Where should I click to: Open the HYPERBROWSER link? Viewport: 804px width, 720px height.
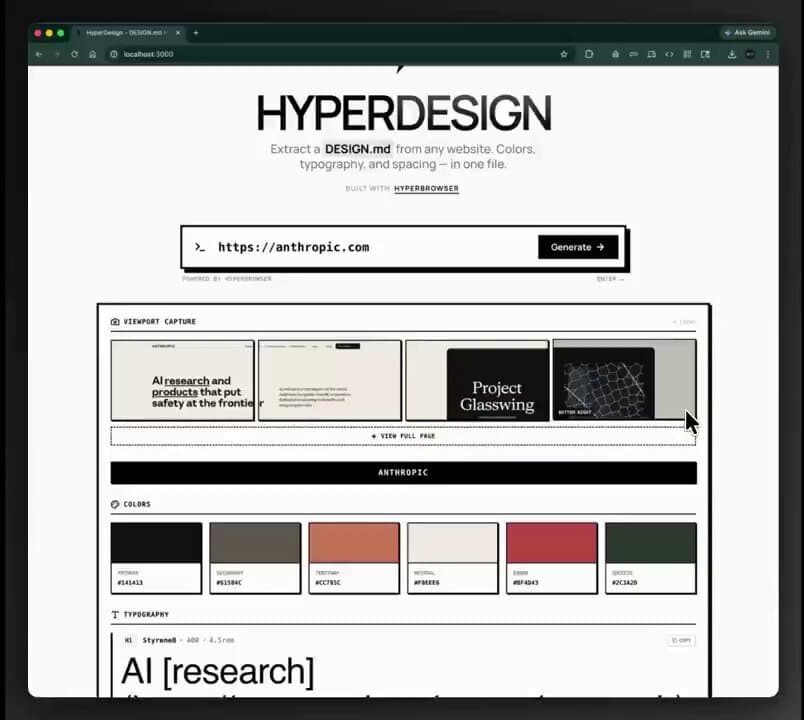[x=426, y=188]
